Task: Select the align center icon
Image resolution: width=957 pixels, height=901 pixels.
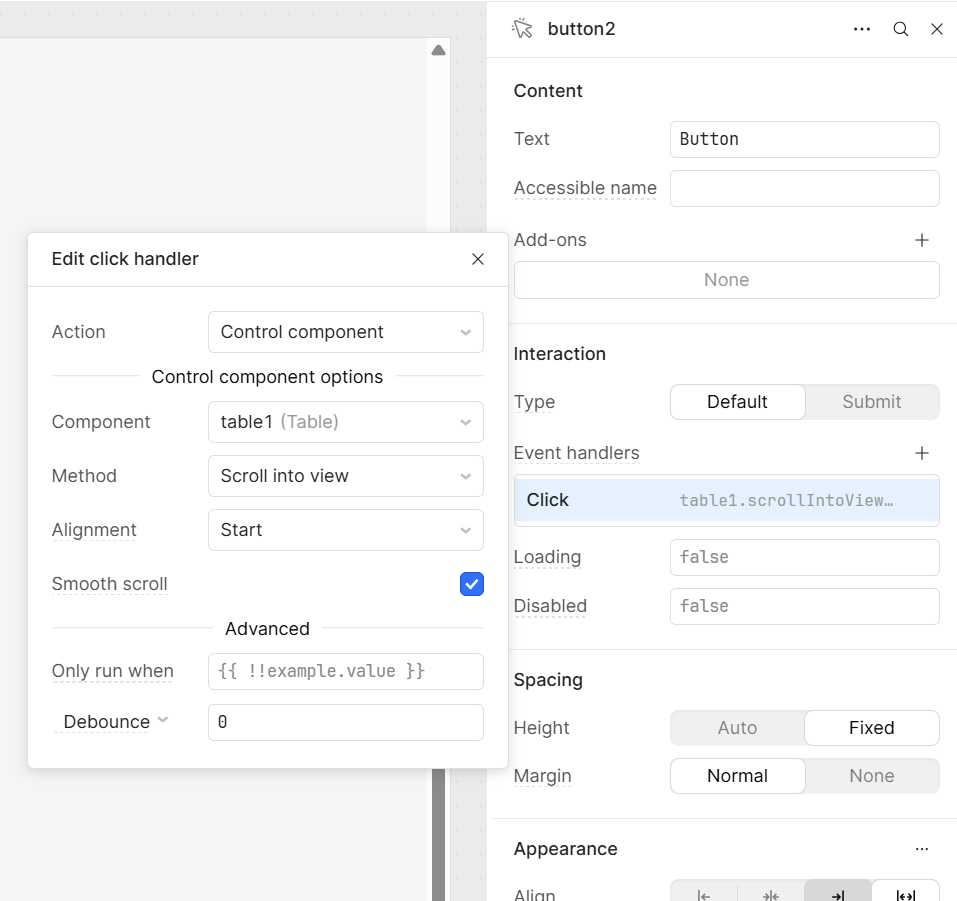Action: (x=771, y=895)
